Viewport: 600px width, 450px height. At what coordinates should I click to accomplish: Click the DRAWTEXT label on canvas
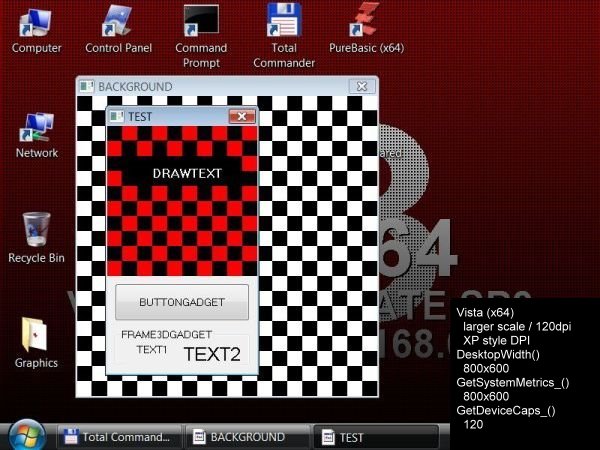click(187, 173)
